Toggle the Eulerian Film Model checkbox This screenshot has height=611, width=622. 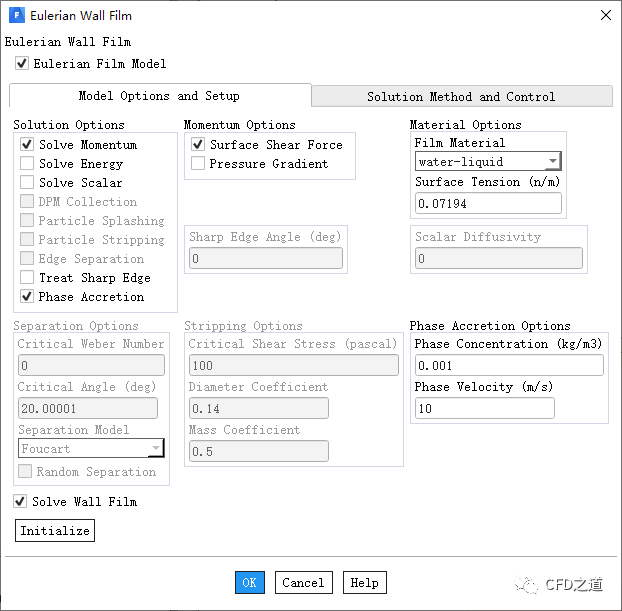(x=22, y=63)
